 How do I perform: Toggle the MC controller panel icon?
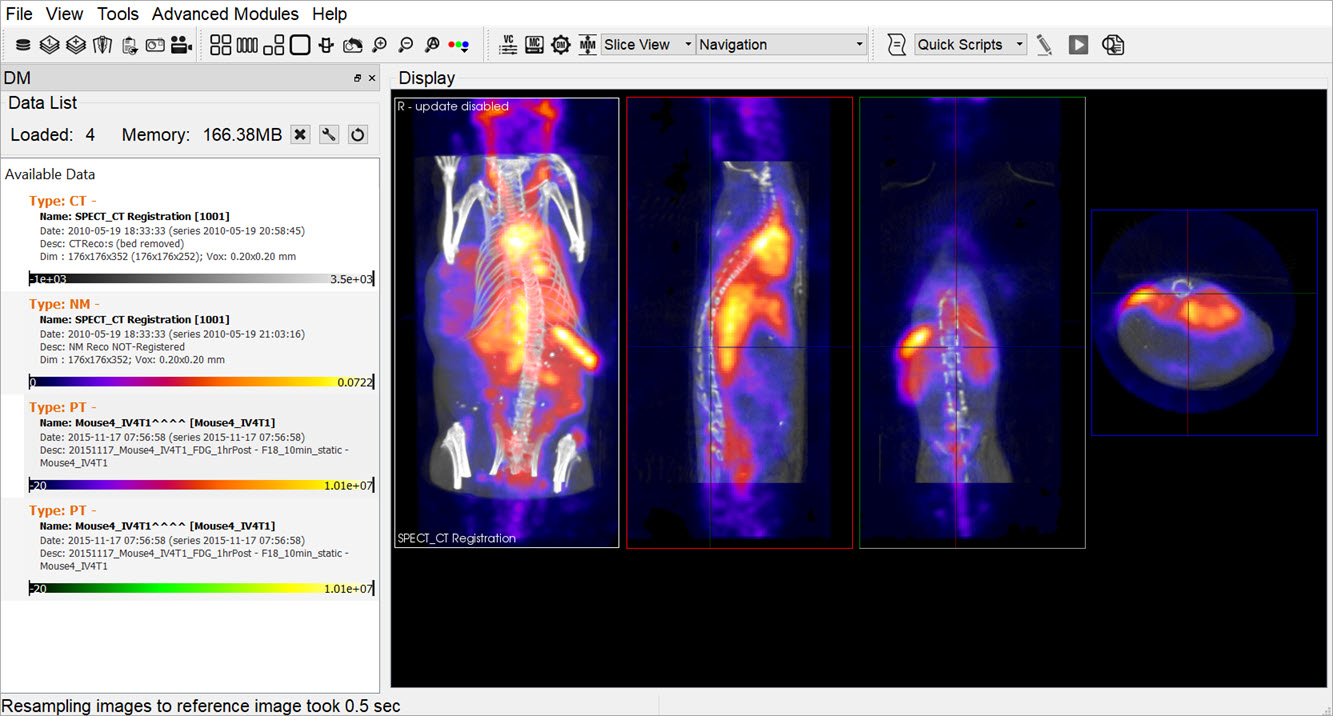pyautogui.click(x=534, y=45)
